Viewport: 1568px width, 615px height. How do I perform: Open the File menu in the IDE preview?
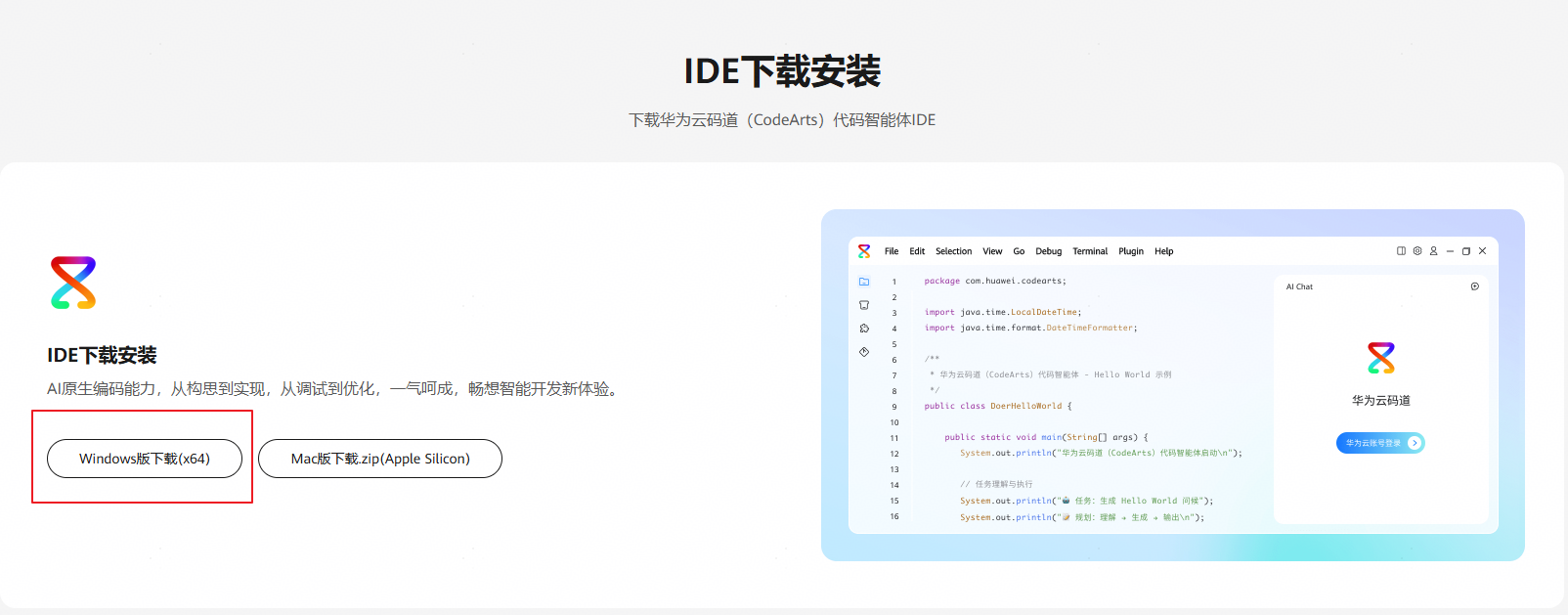[892, 251]
